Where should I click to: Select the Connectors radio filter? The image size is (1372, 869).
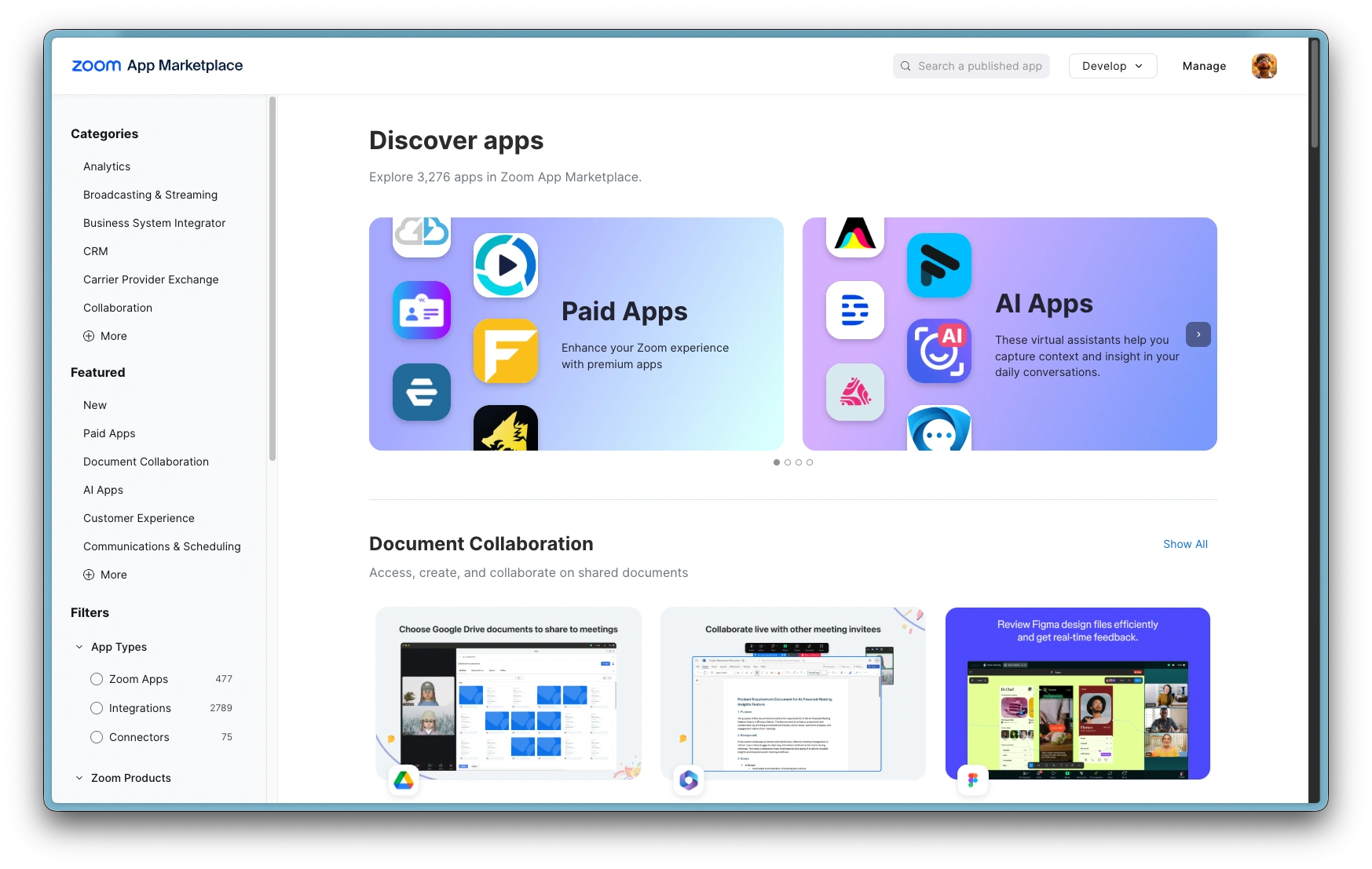pyautogui.click(x=97, y=737)
